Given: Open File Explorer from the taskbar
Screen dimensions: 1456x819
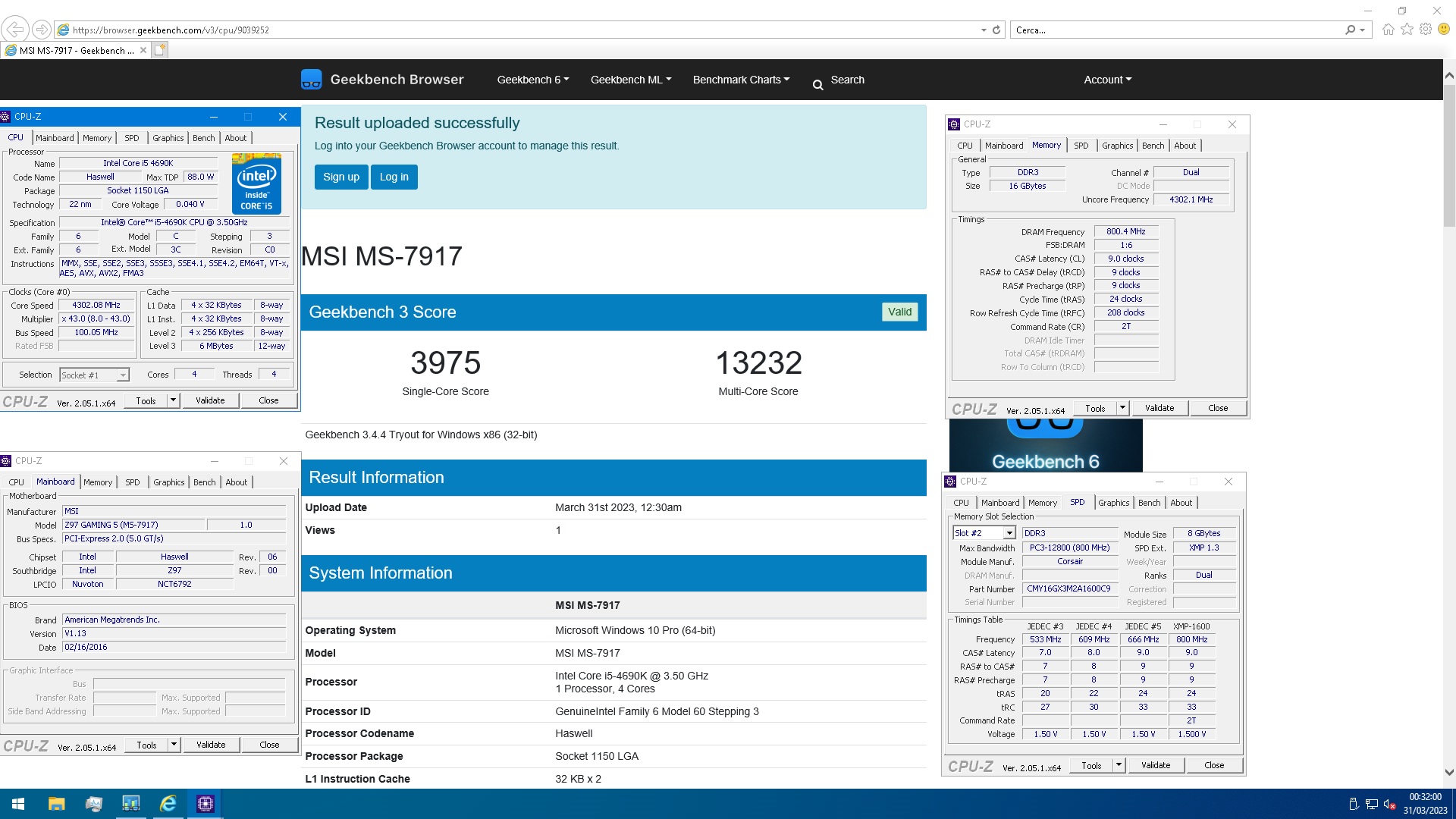Looking at the screenshot, I should point(56,804).
